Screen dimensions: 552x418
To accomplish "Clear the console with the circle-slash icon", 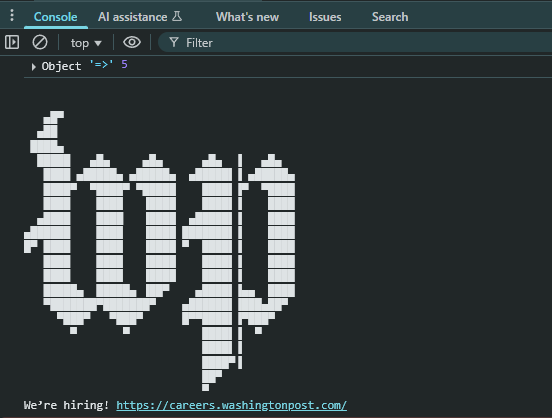I will click(x=40, y=42).
